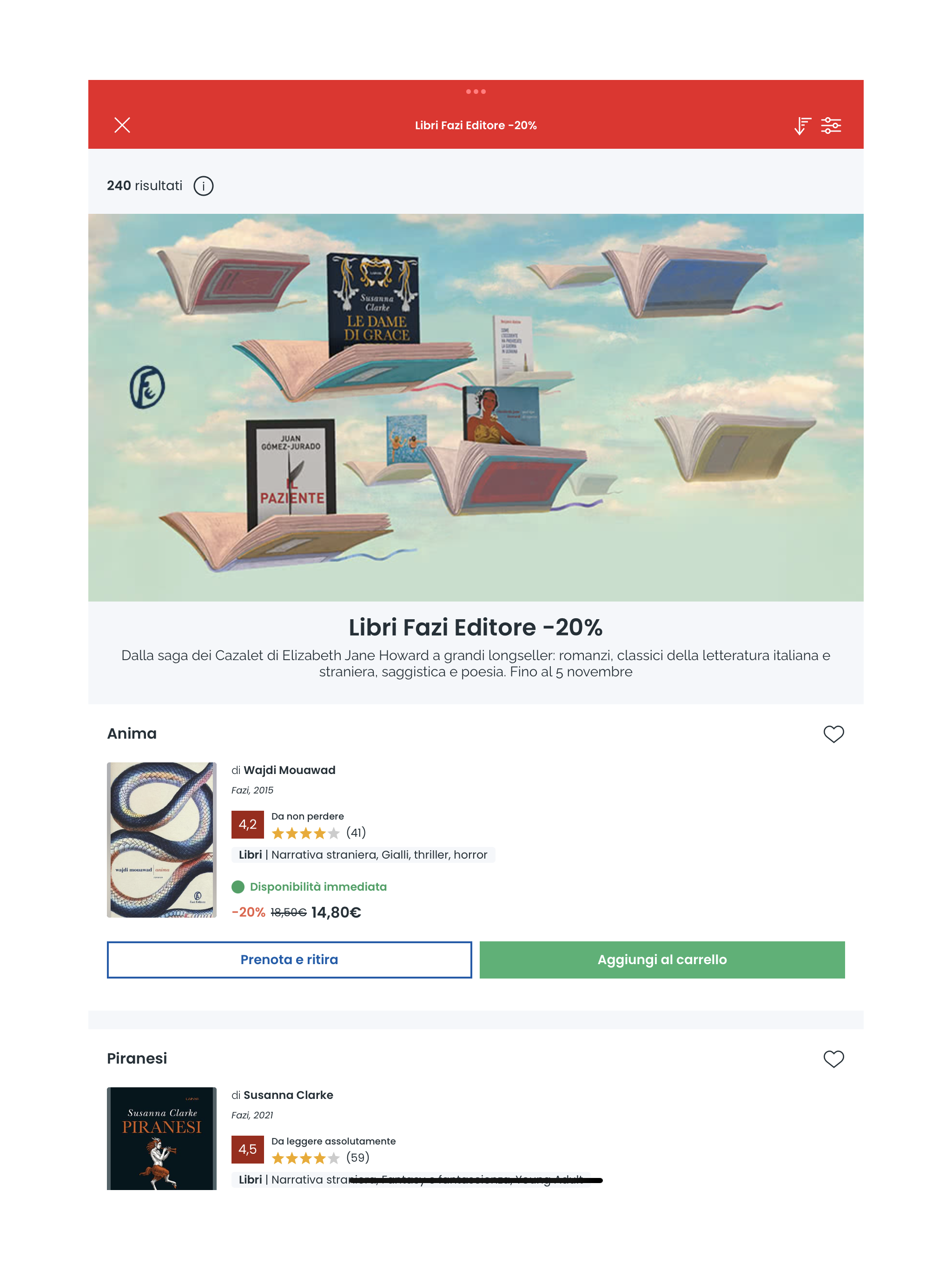Screen dimensions: 952x1270
Task: Open the Piranesi book cover thumbnail
Action: coord(161,1138)
